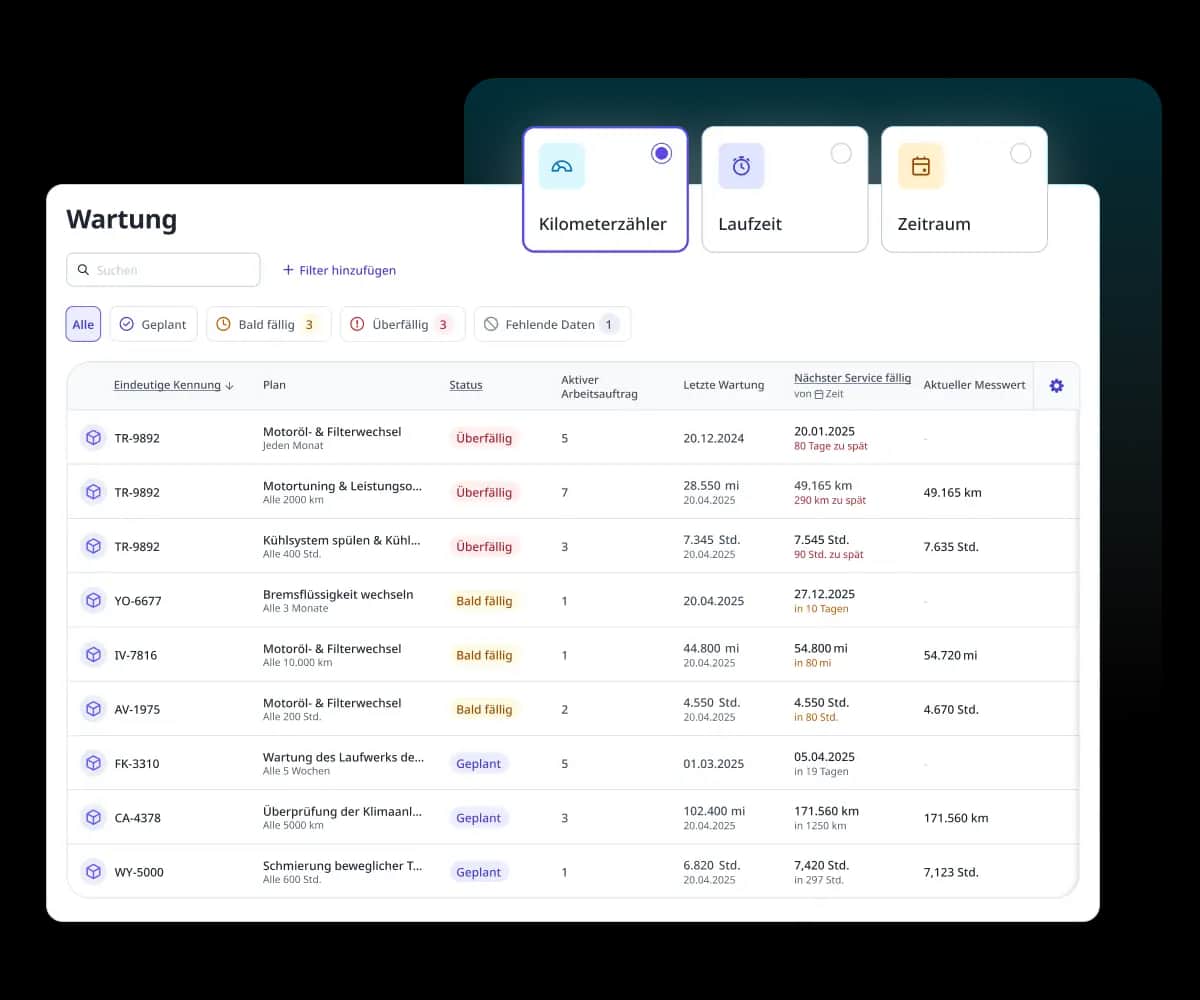Click the cube icon for CA-4378

click(x=93, y=818)
